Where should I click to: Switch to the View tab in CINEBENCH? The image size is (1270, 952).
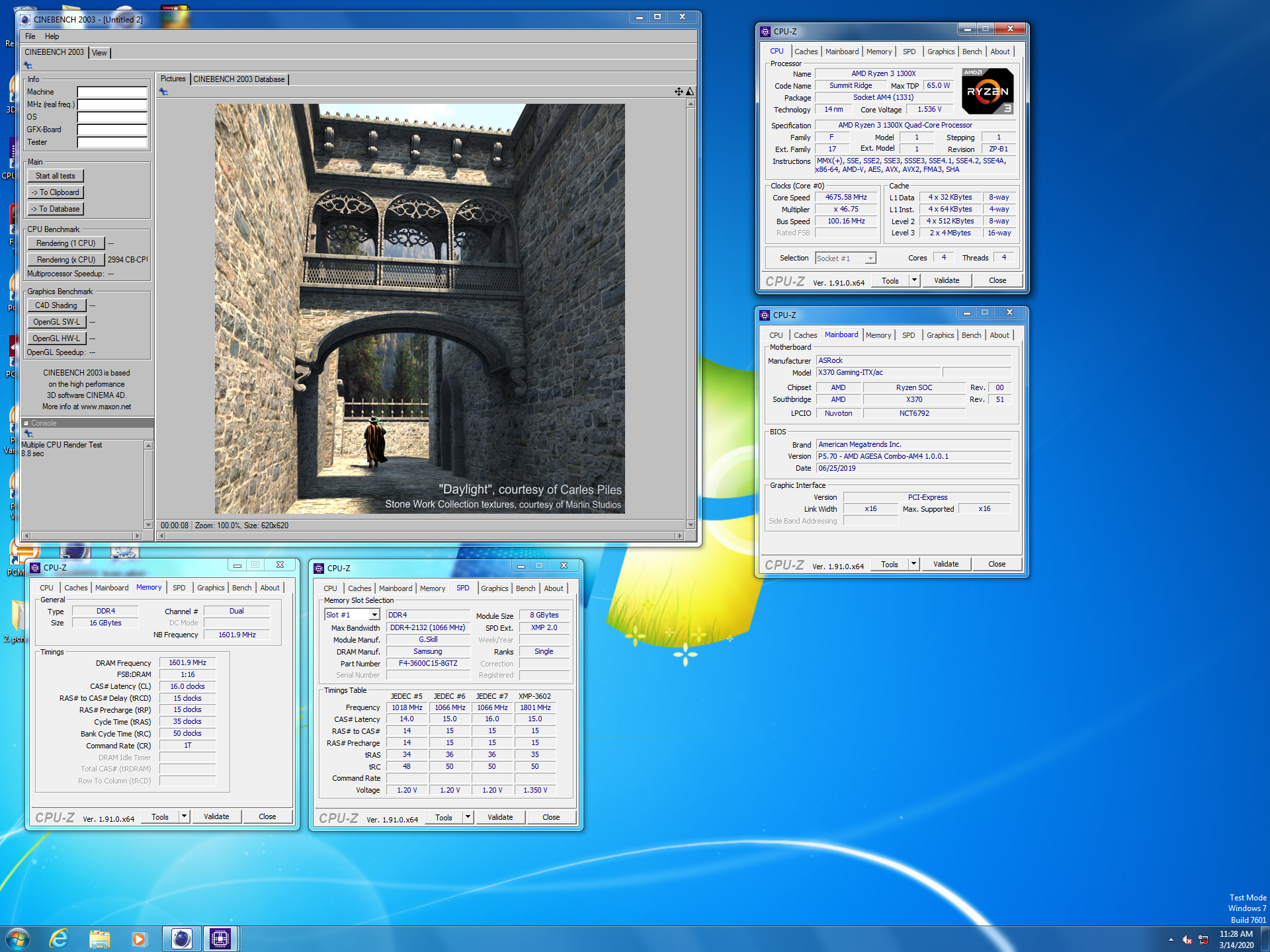click(99, 53)
